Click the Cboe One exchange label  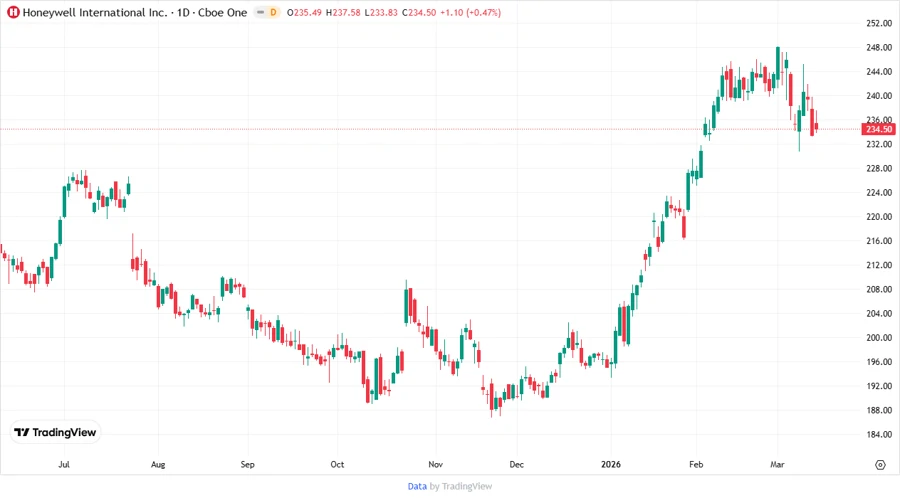223,12
